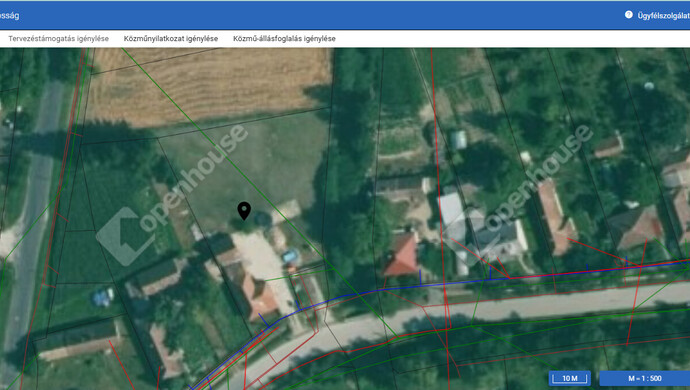Click the blue car parked in driveway

[x=290, y=256]
